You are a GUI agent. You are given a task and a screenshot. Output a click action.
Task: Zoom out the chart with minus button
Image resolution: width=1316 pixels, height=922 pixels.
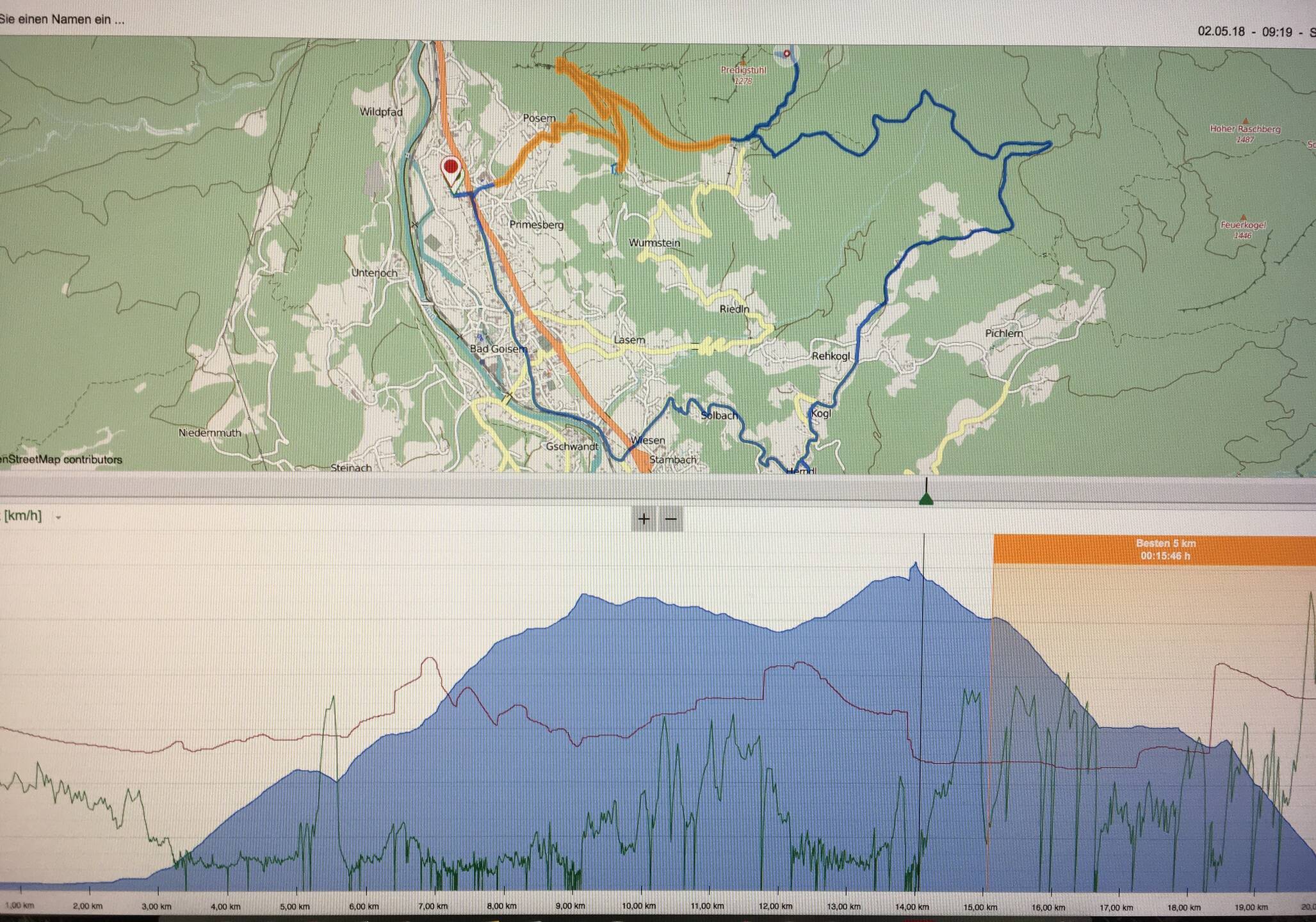pyautogui.click(x=670, y=519)
